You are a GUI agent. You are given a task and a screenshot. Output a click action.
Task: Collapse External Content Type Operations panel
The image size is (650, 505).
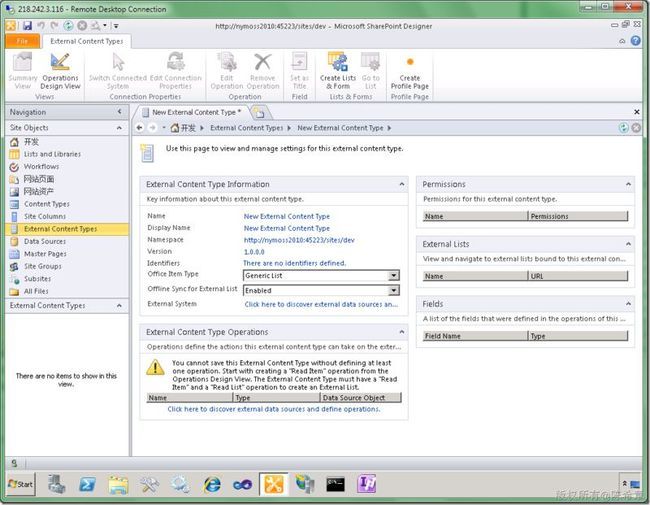(401, 332)
